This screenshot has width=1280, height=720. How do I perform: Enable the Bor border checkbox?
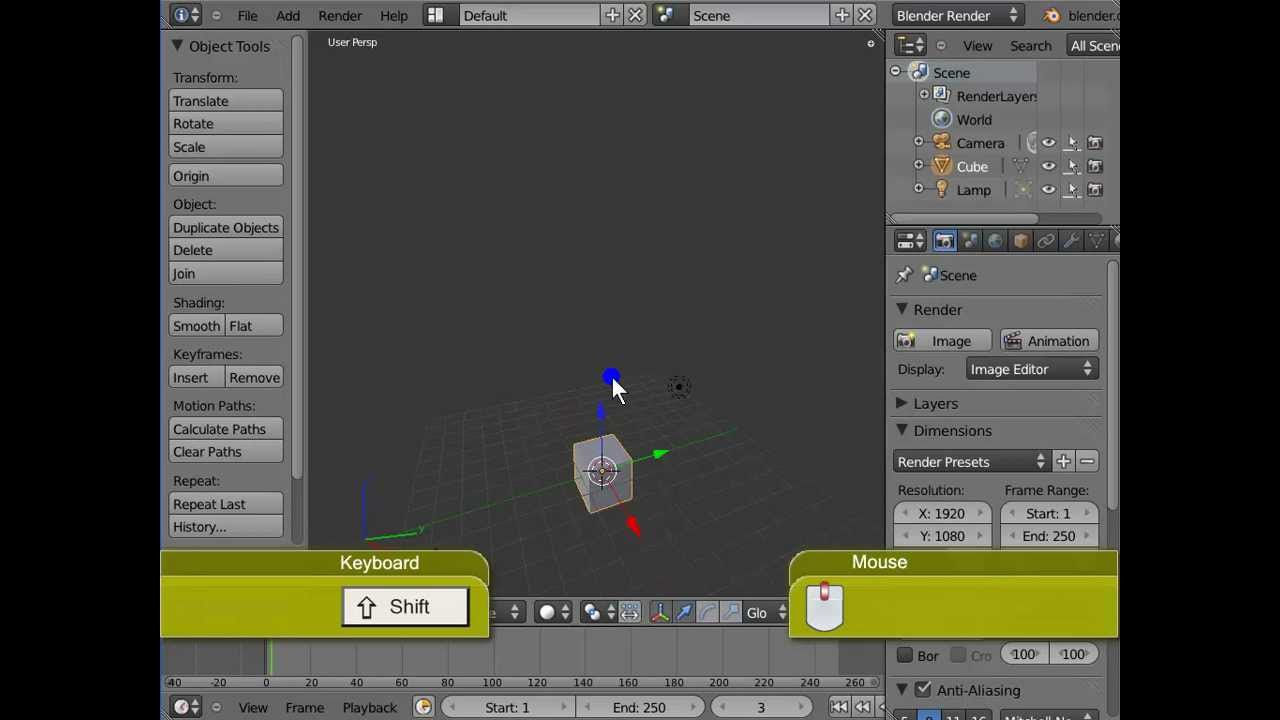905,655
